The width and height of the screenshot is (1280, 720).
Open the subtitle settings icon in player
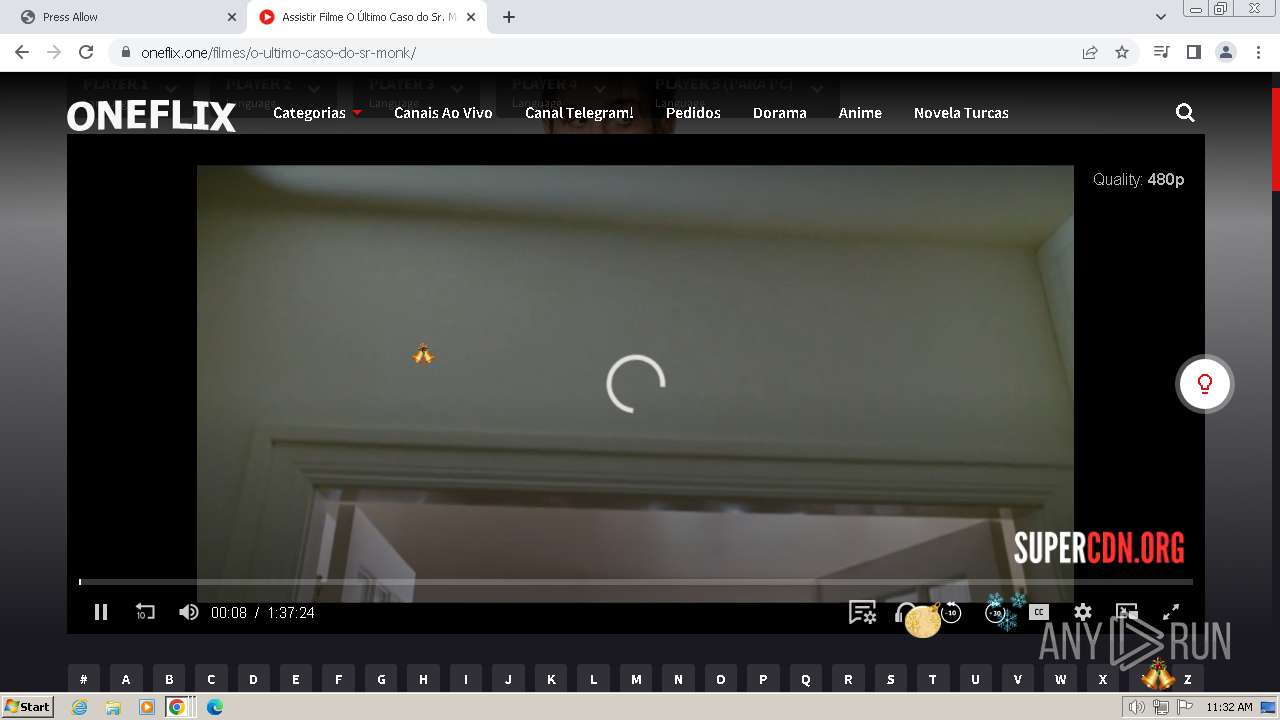click(862, 612)
